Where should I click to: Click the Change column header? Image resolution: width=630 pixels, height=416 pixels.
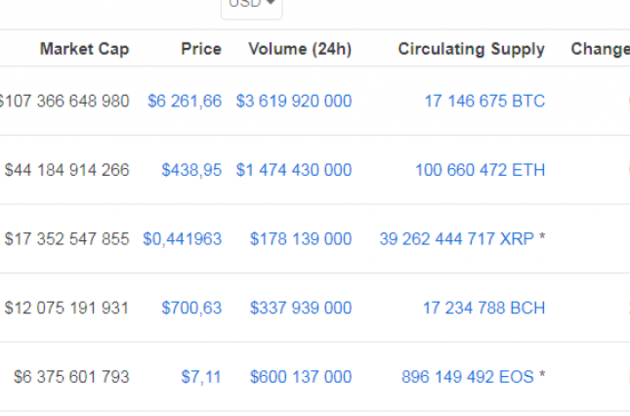click(599, 49)
